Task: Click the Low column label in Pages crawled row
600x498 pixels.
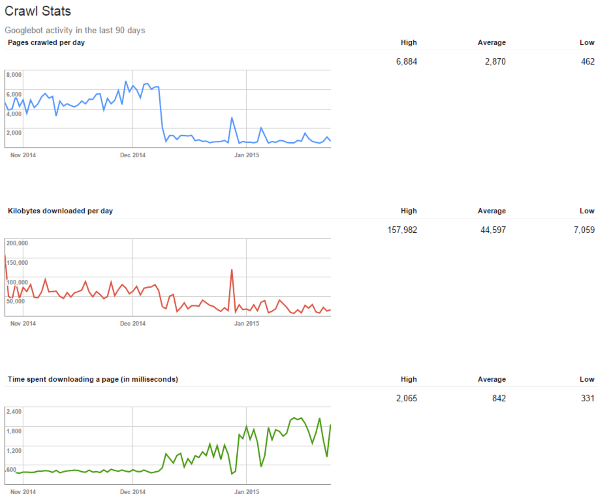Action: [x=587, y=42]
